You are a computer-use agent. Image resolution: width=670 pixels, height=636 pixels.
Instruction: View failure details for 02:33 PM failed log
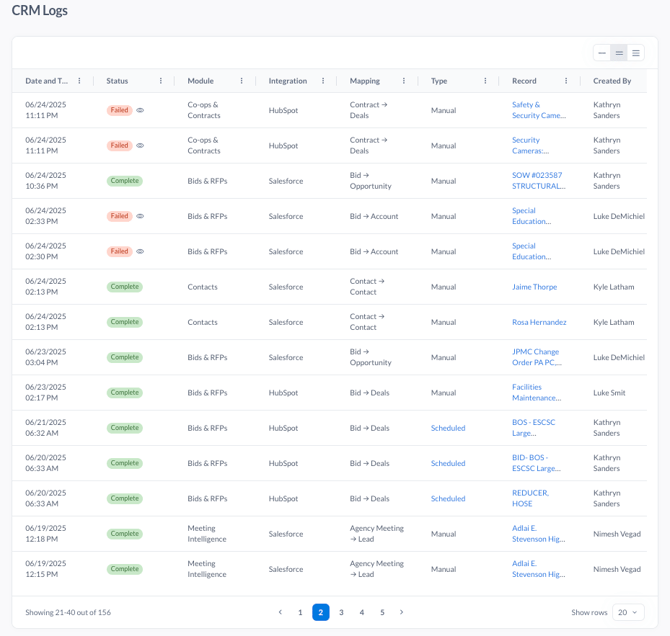(140, 216)
